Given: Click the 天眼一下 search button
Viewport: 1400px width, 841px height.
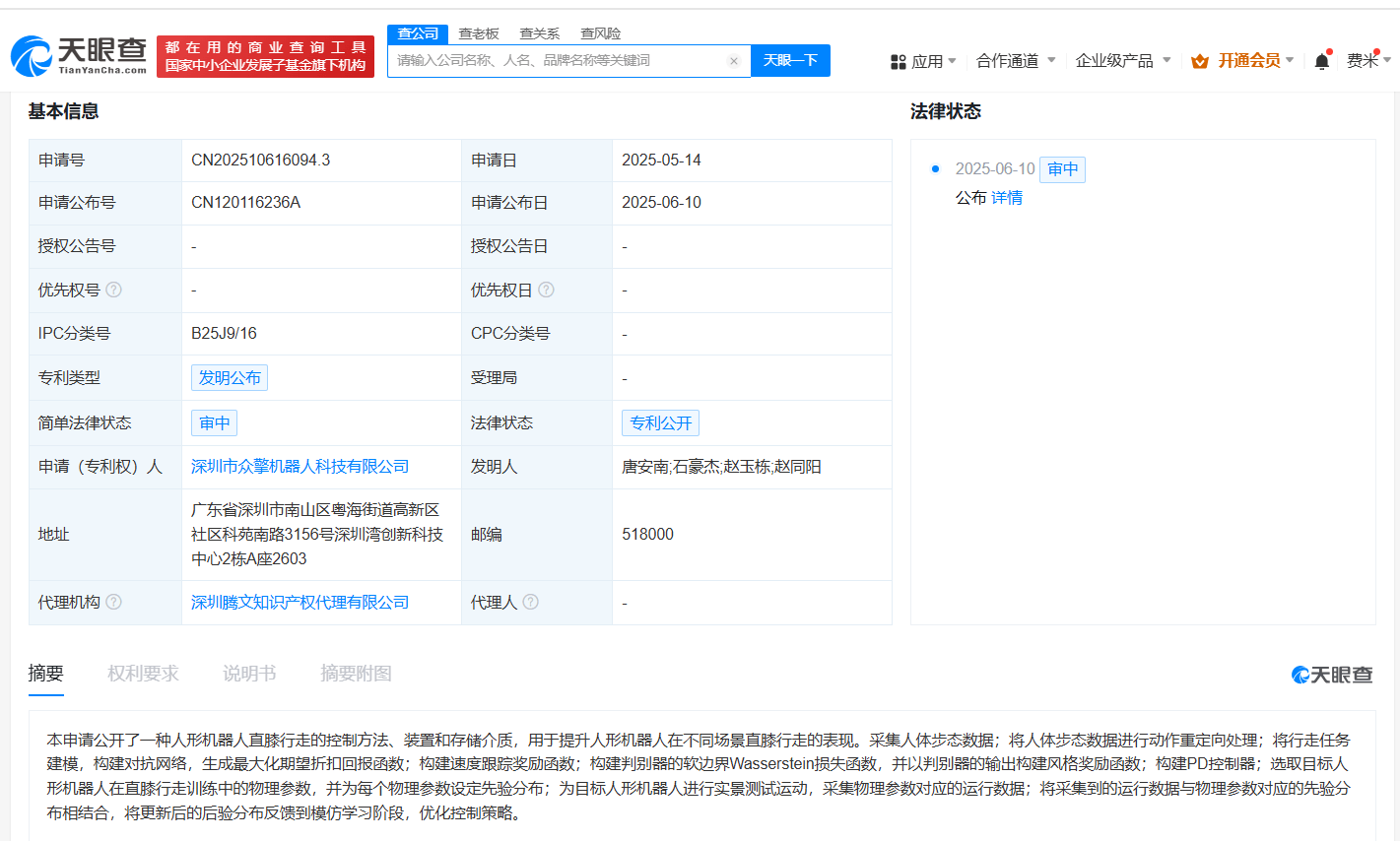Looking at the screenshot, I should click(x=790, y=61).
